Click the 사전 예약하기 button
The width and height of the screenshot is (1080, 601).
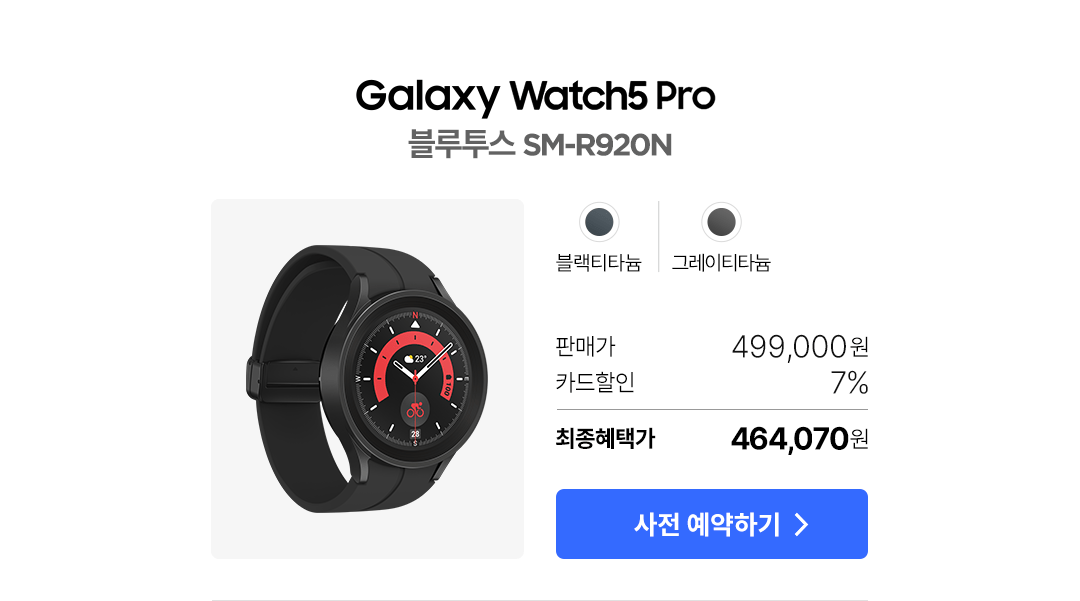[x=712, y=524]
